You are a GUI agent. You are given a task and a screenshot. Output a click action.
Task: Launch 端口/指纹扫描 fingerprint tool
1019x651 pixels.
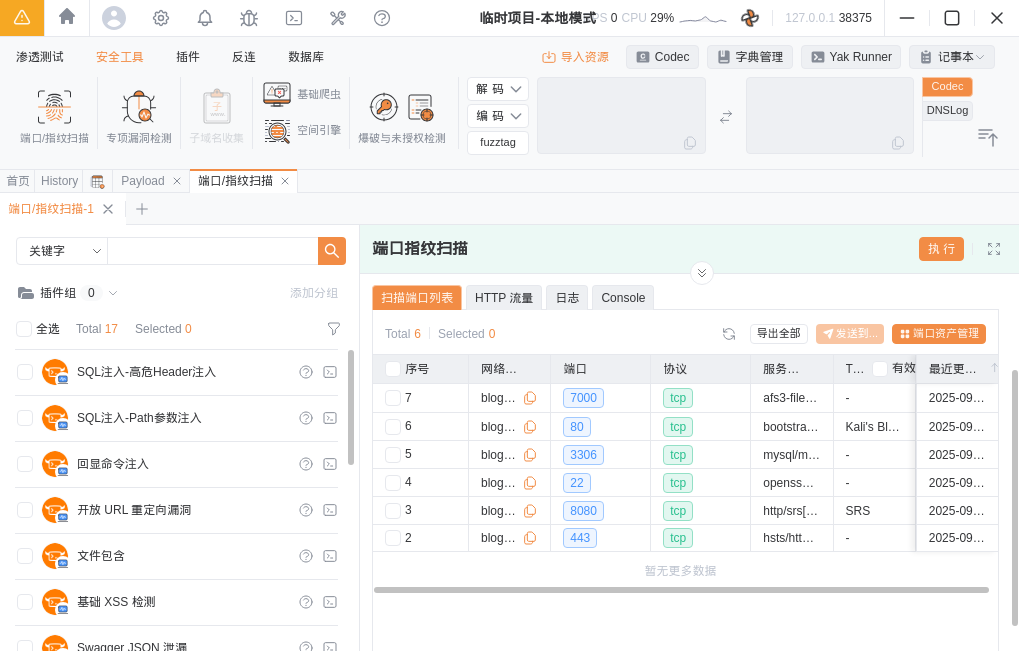click(x=55, y=116)
